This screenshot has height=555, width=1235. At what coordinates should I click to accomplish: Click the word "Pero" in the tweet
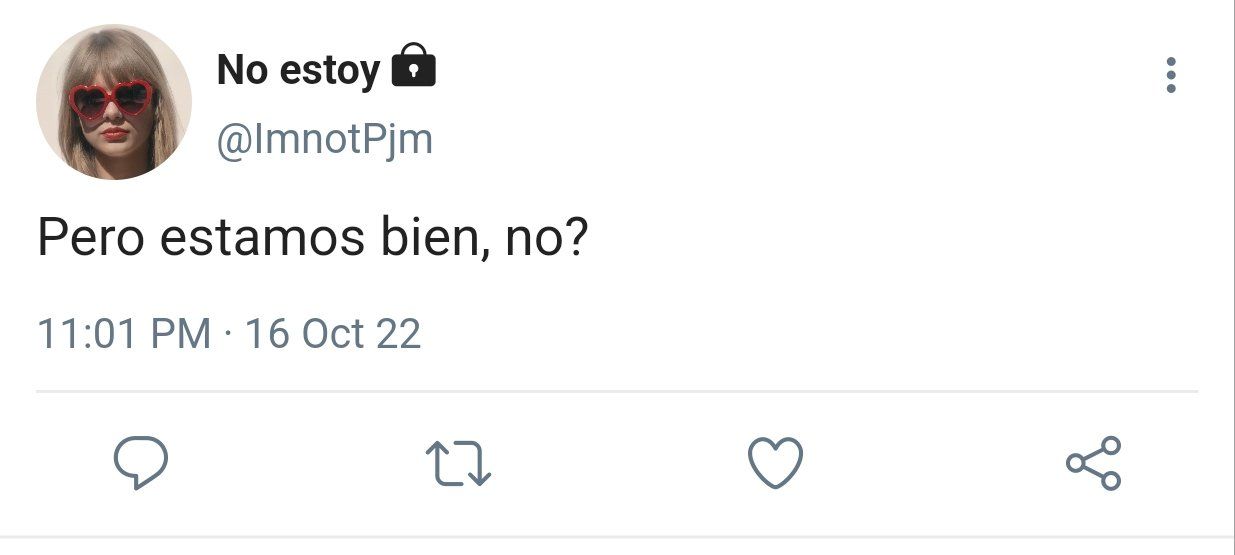(91, 239)
